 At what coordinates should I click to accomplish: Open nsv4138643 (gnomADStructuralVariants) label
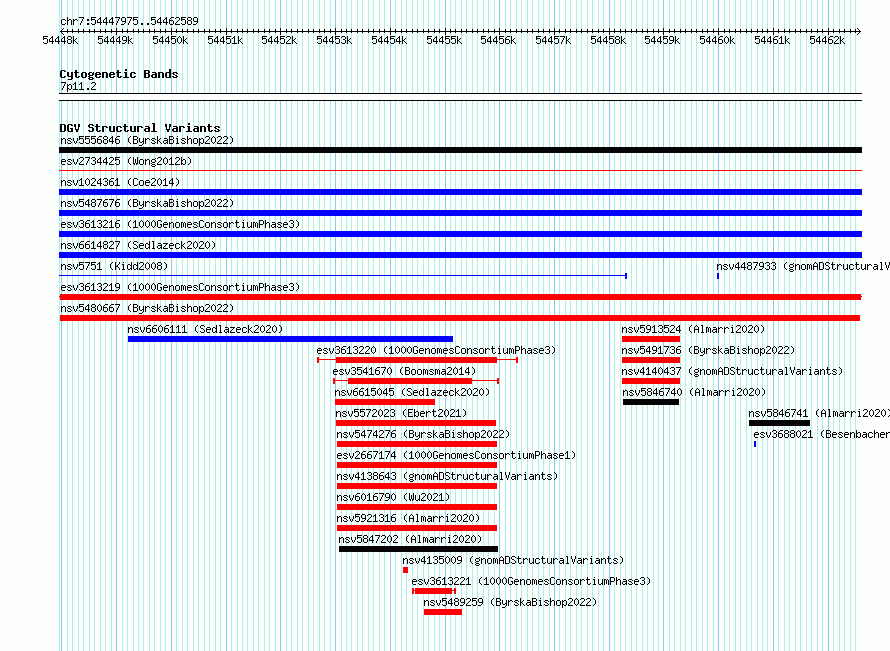click(x=447, y=476)
